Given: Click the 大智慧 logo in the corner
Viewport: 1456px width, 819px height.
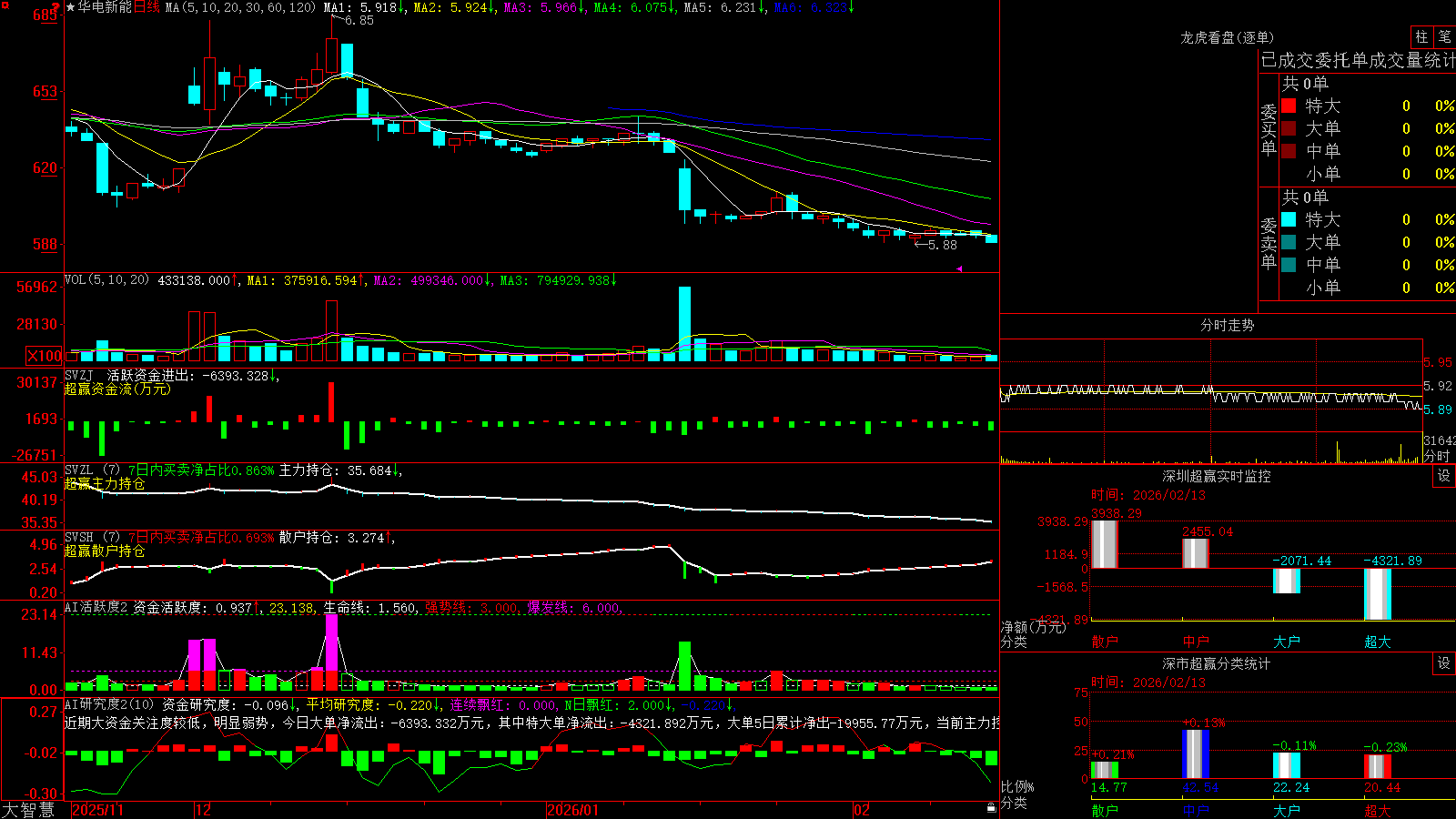Looking at the screenshot, I should (x=28, y=810).
